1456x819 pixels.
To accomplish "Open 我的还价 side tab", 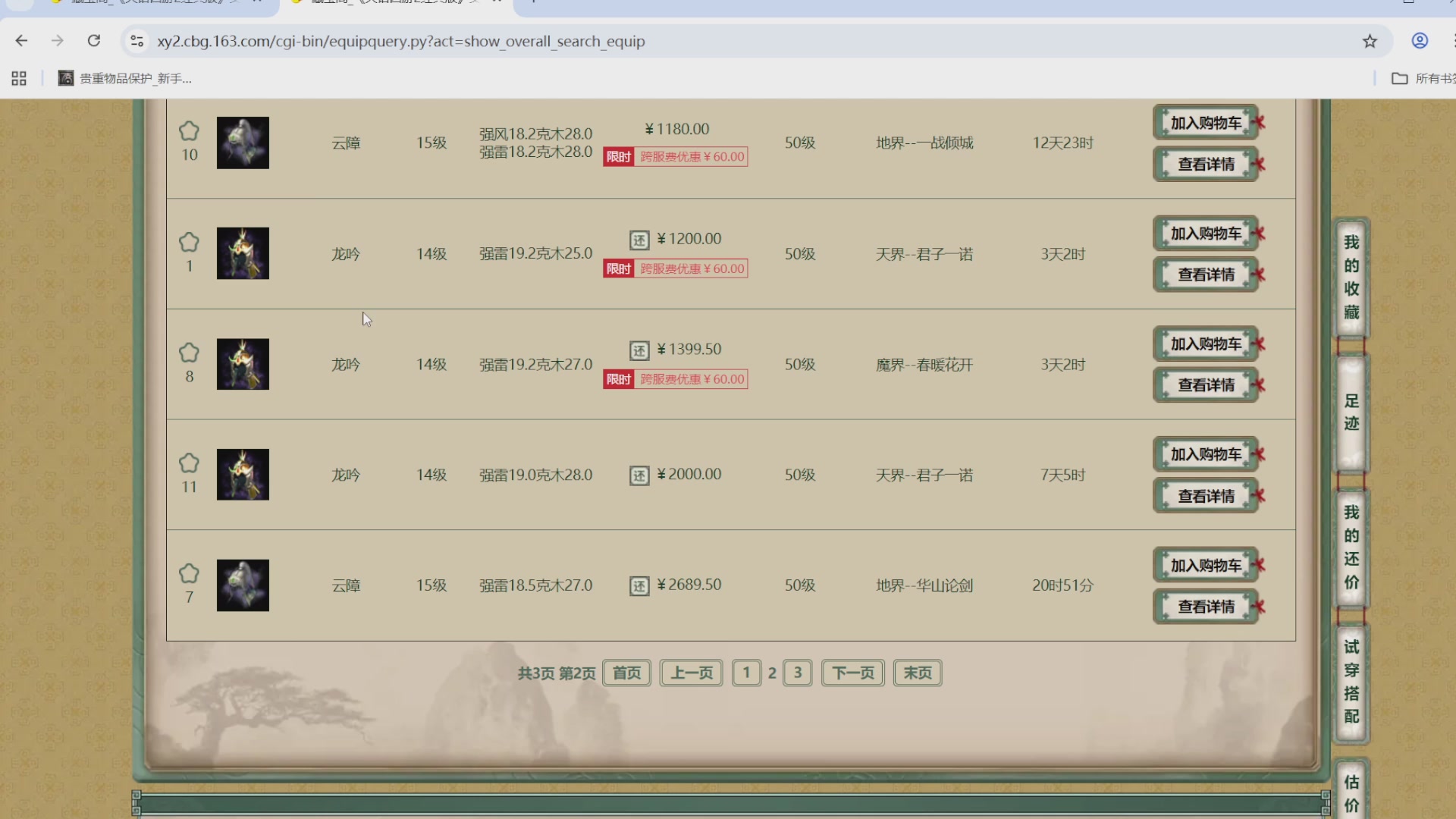I will point(1351,548).
